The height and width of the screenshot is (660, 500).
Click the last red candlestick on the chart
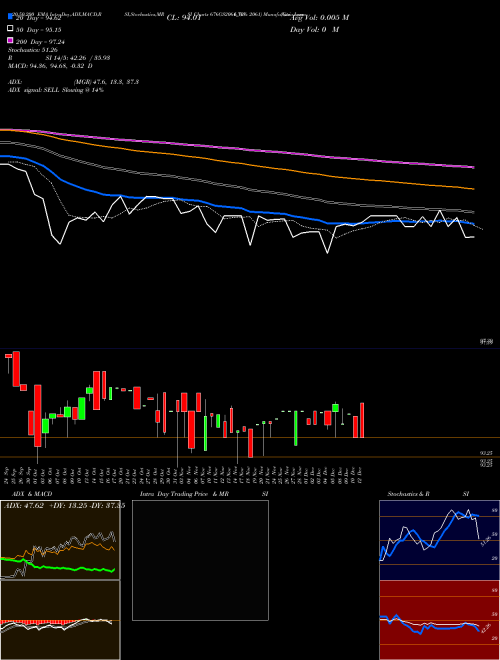point(362,420)
